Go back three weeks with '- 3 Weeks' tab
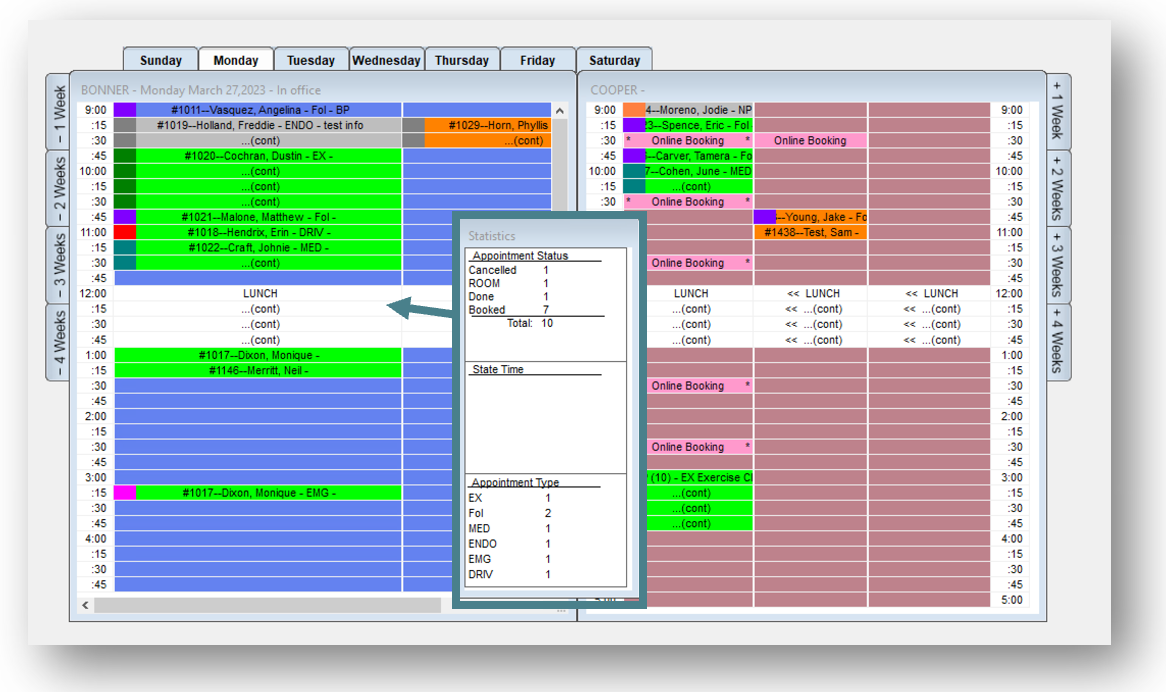Image resolution: width=1166 pixels, height=692 pixels. [58, 265]
